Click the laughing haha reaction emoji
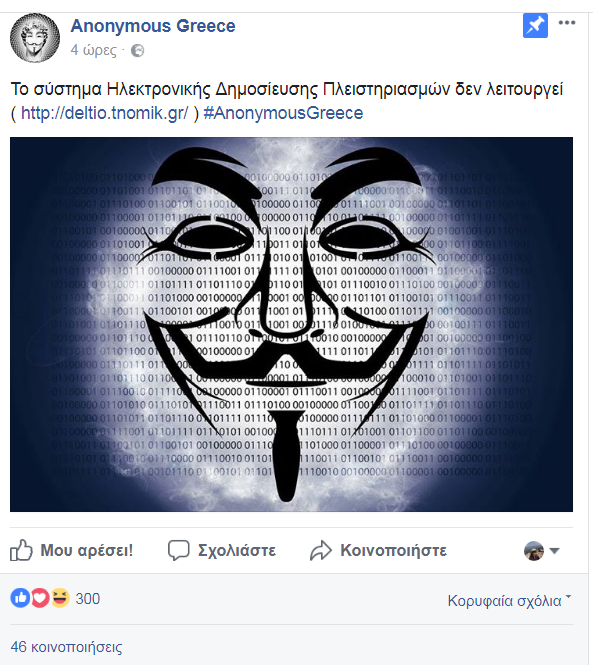Screen dimensions: 593x665 click(60, 598)
